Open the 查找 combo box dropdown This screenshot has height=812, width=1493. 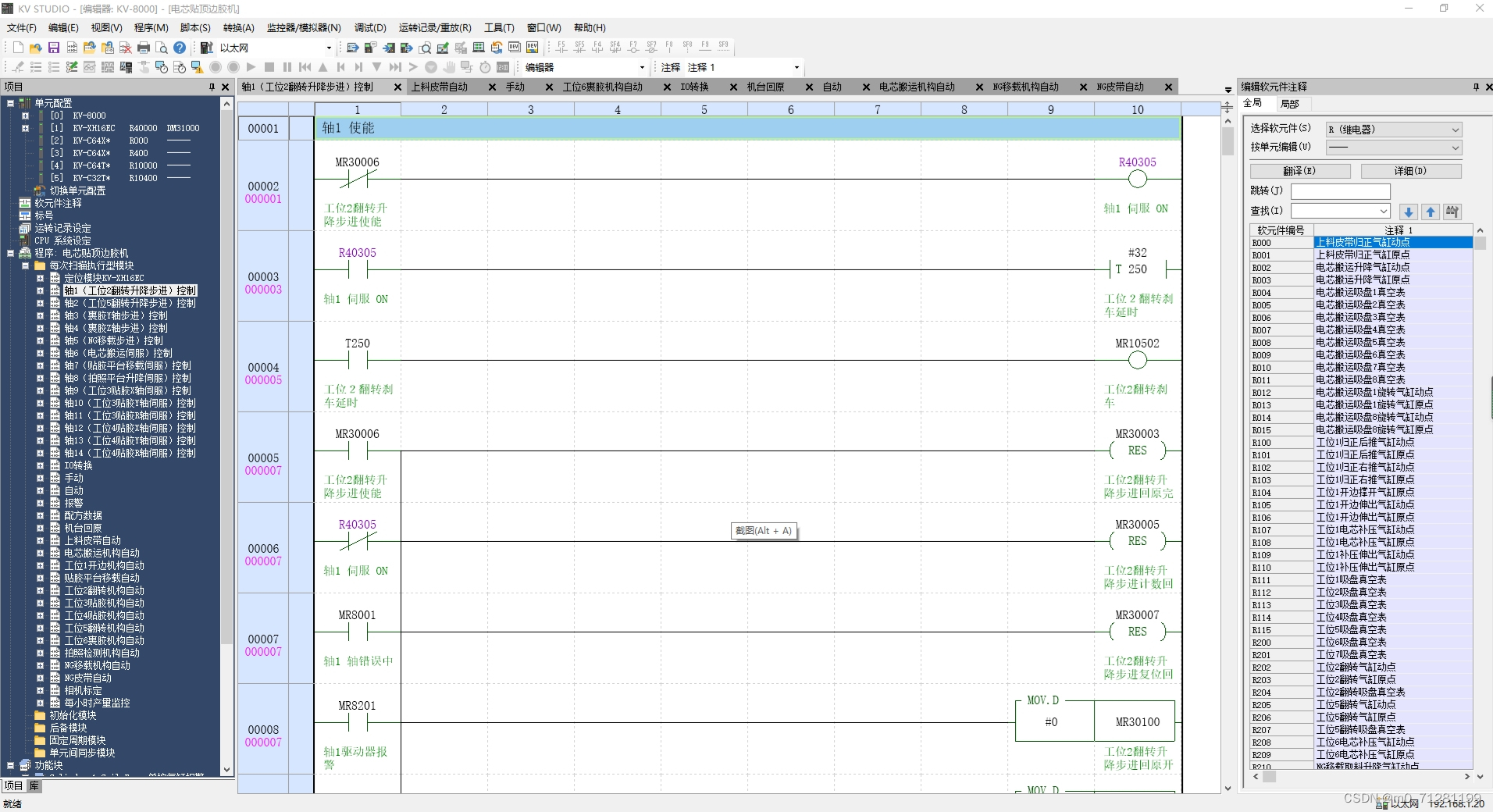[1384, 212]
